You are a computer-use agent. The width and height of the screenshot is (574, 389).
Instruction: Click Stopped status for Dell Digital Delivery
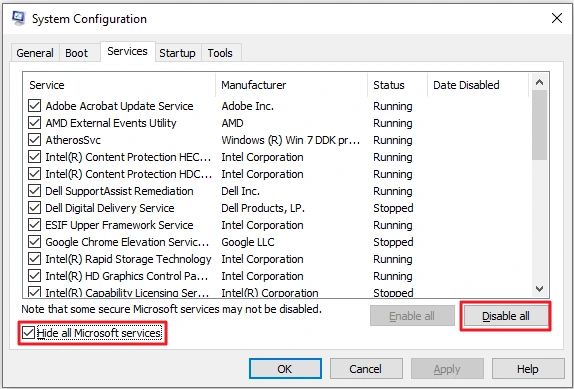pos(393,208)
